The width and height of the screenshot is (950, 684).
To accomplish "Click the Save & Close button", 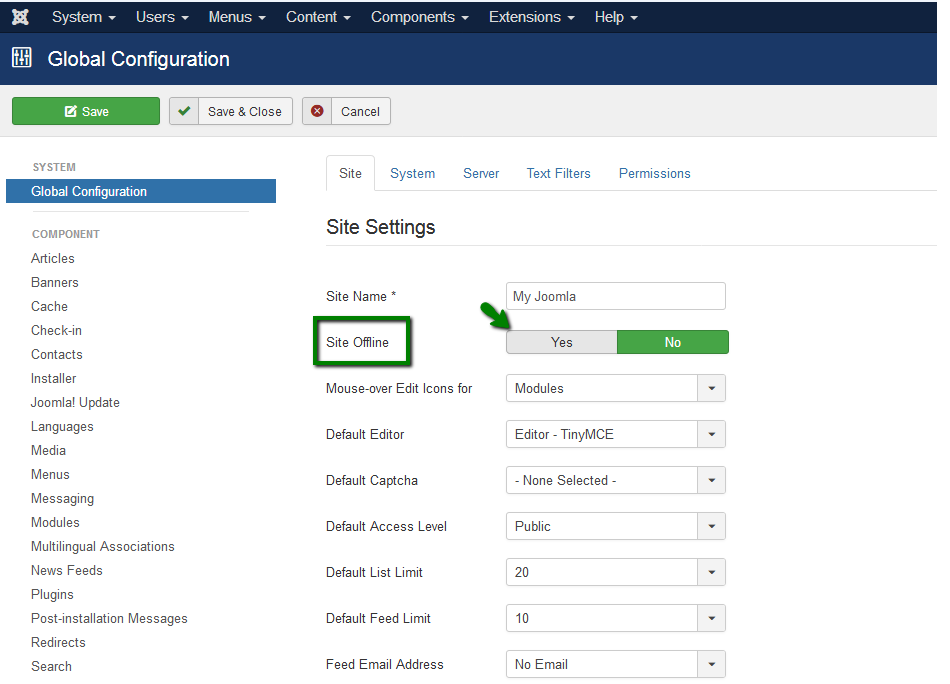I will [231, 111].
